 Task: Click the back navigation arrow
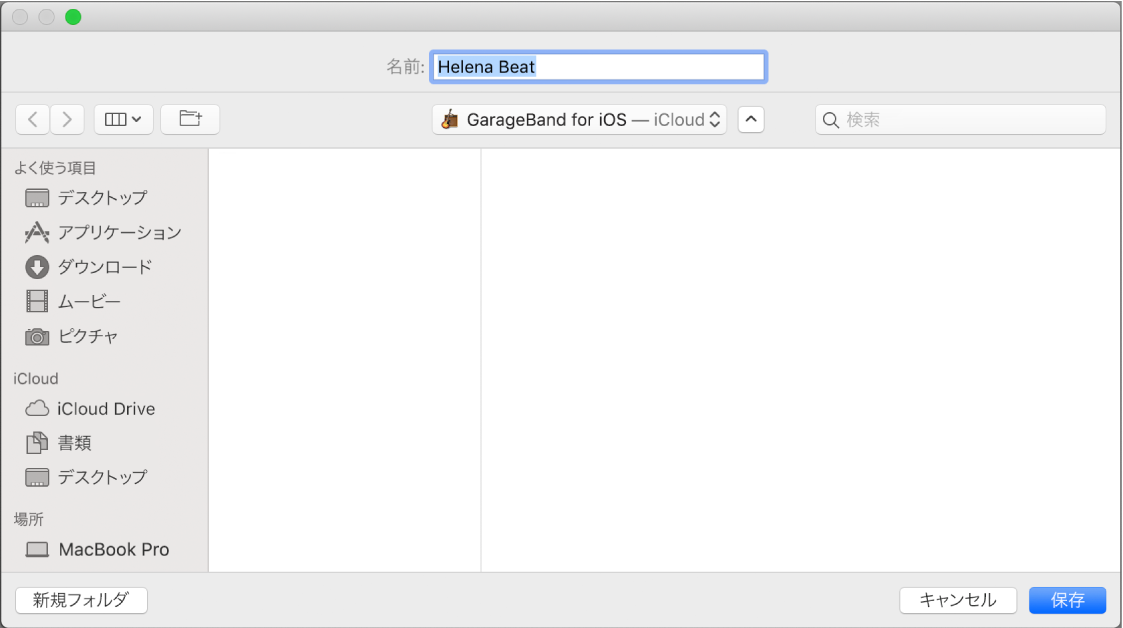32,119
